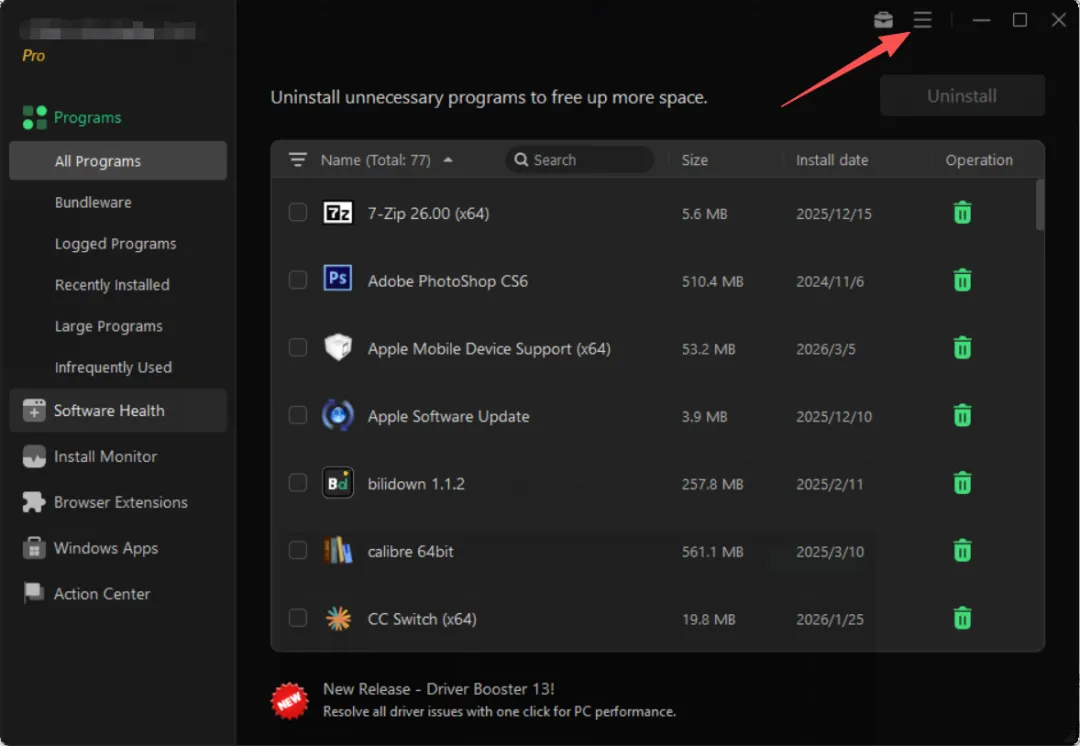1080x746 pixels.
Task: Click trash icon for 7-Zip 26.00
Action: [962, 213]
